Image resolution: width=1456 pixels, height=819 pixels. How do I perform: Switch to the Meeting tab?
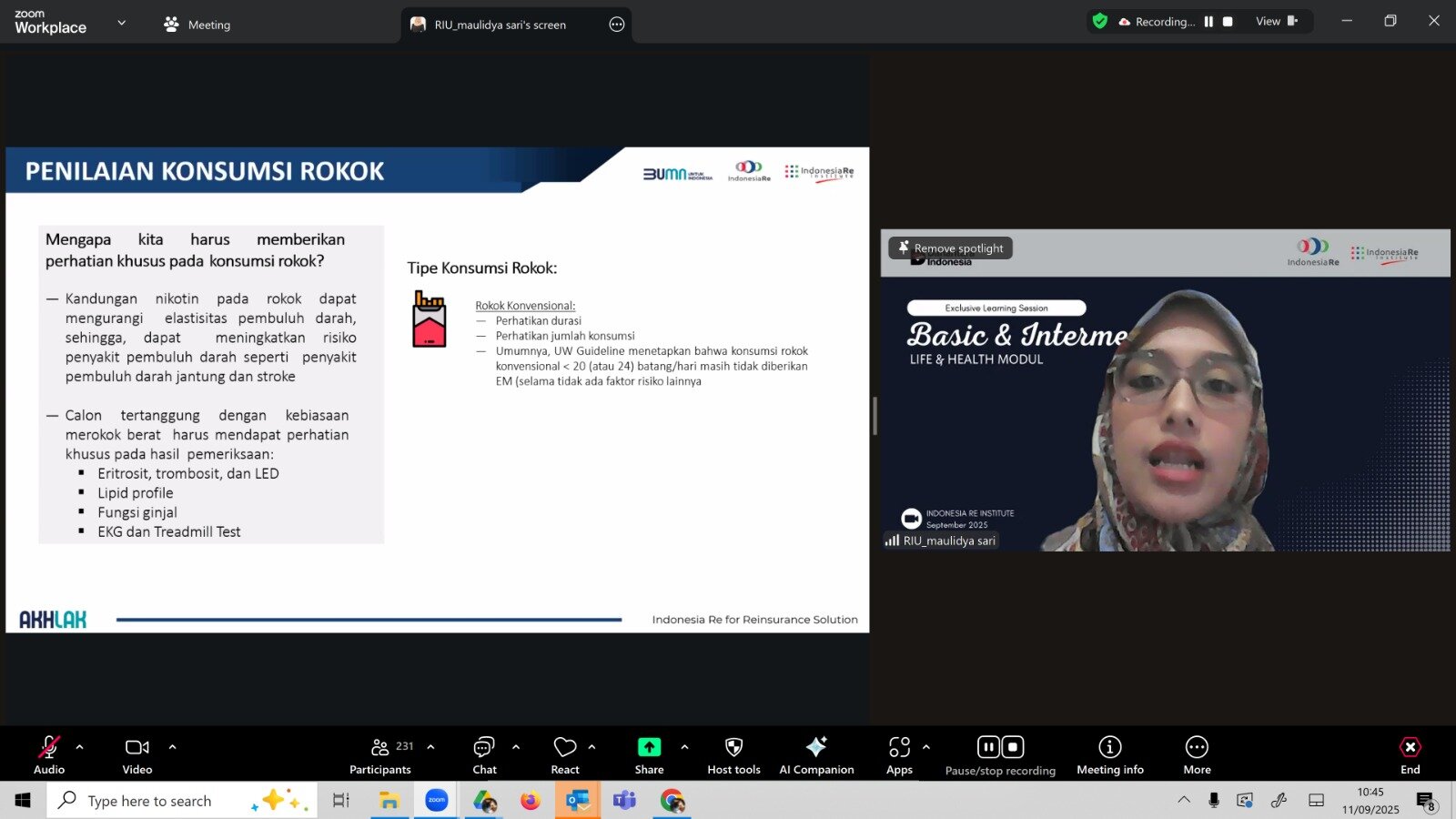pos(197,25)
